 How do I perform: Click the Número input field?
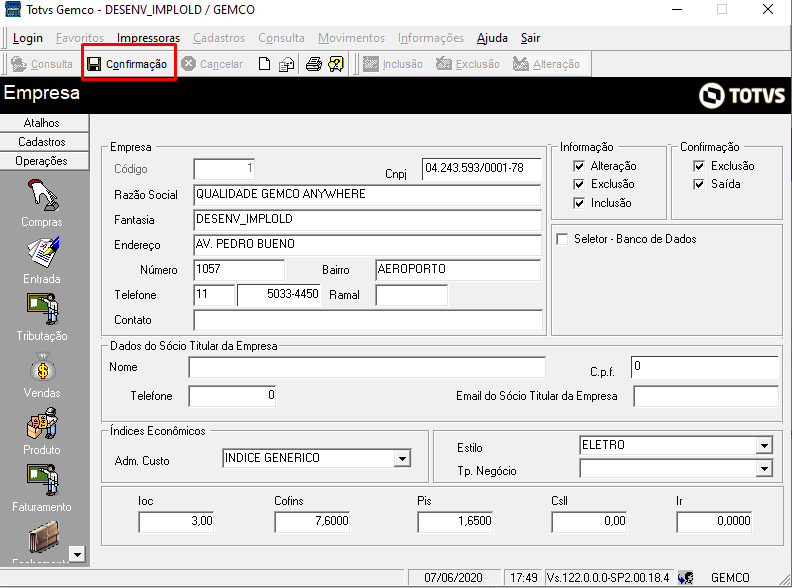pyautogui.click(x=239, y=270)
